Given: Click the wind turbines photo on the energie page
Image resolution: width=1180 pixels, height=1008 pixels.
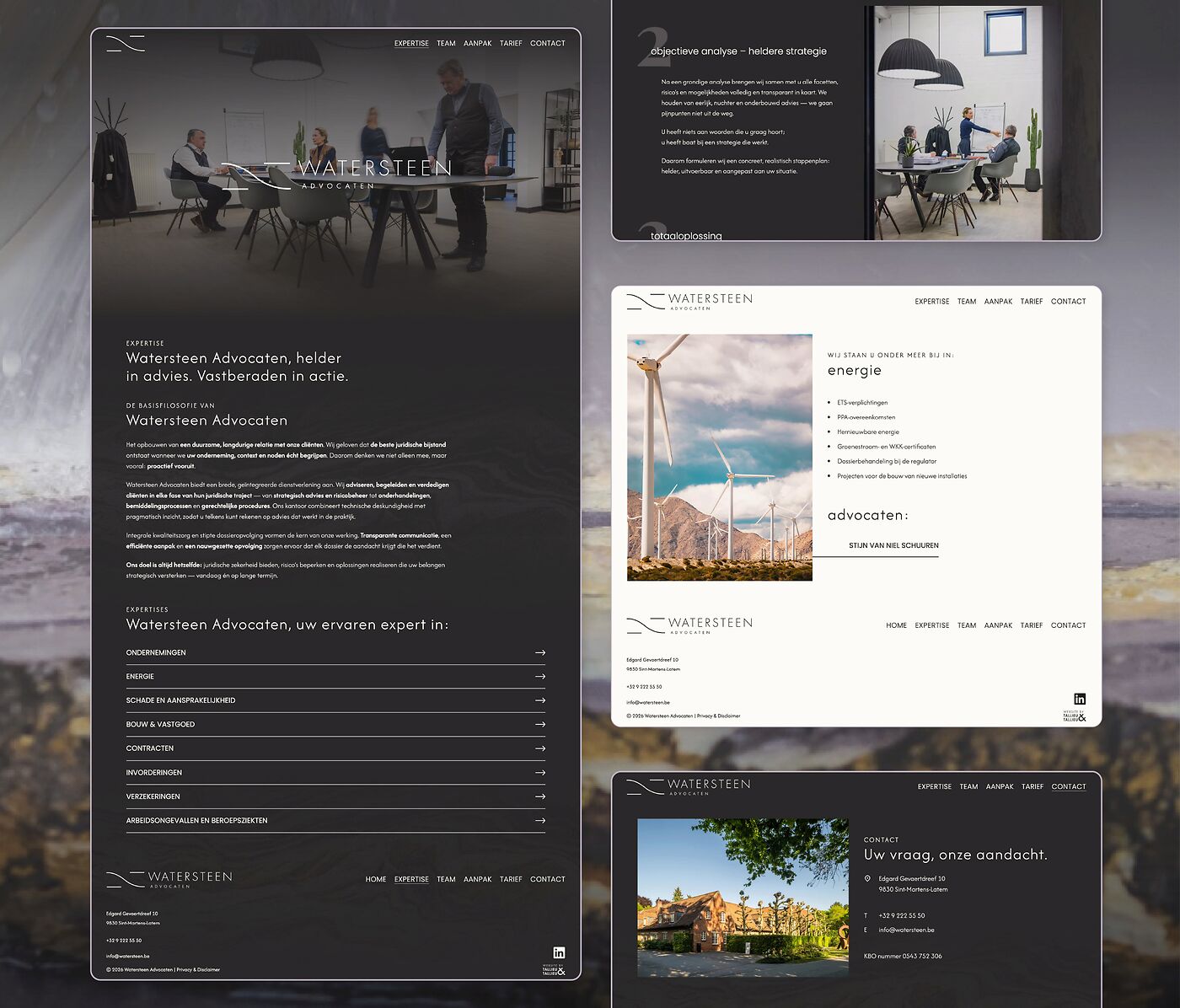Looking at the screenshot, I should point(720,458).
